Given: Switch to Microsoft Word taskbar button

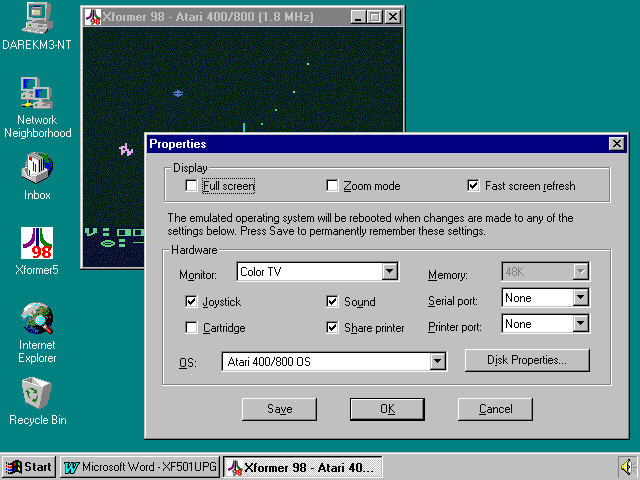Looking at the screenshot, I should click(x=140, y=467).
